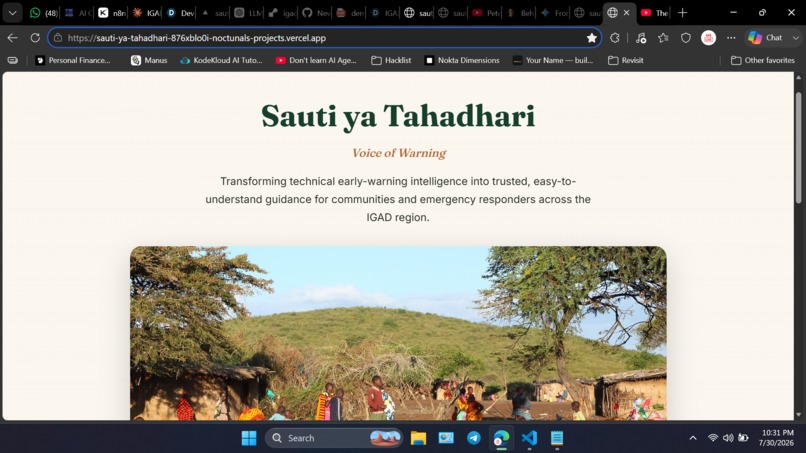This screenshot has width=806, height=453.
Task: Open File Explorer from the taskbar
Action: (418, 438)
